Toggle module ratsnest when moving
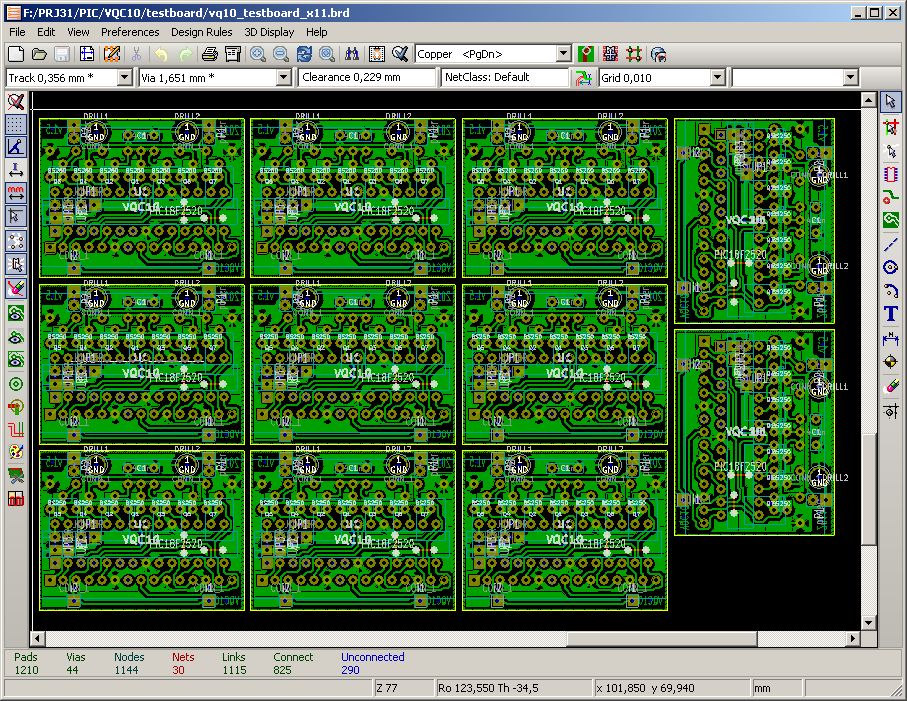The height and width of the screenshot is (701, 907). coord(16,264)
